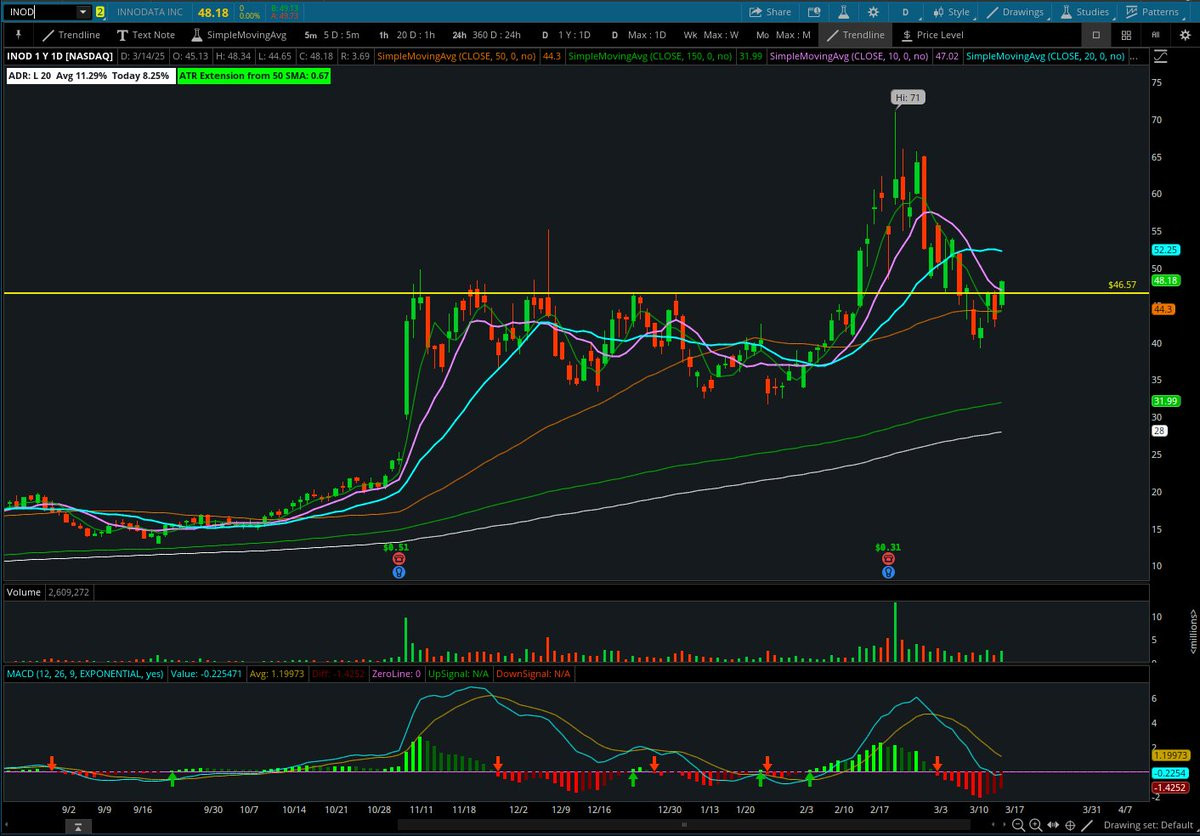The width and height of the screenshot is (1200, 836).
Task: Switch to D 1 Y : 1D timeframe
Action: click(567, 35)
